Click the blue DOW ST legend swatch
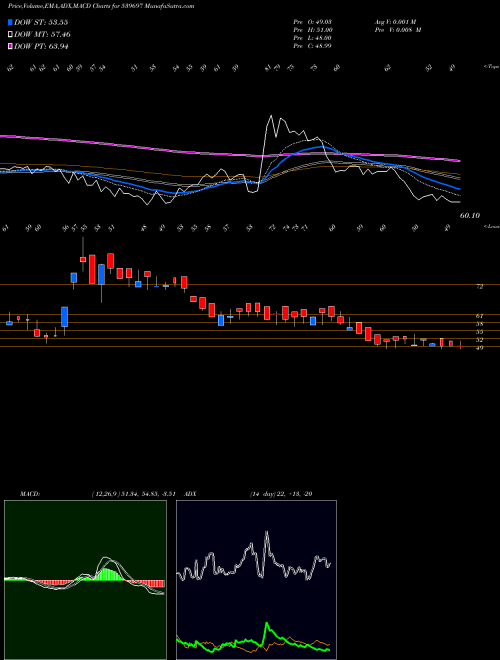500x660 pixels. pos(10,22)
